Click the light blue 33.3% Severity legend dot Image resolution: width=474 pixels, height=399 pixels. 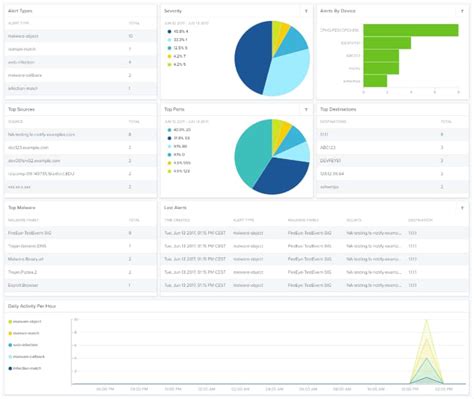(x=169, y=40)
